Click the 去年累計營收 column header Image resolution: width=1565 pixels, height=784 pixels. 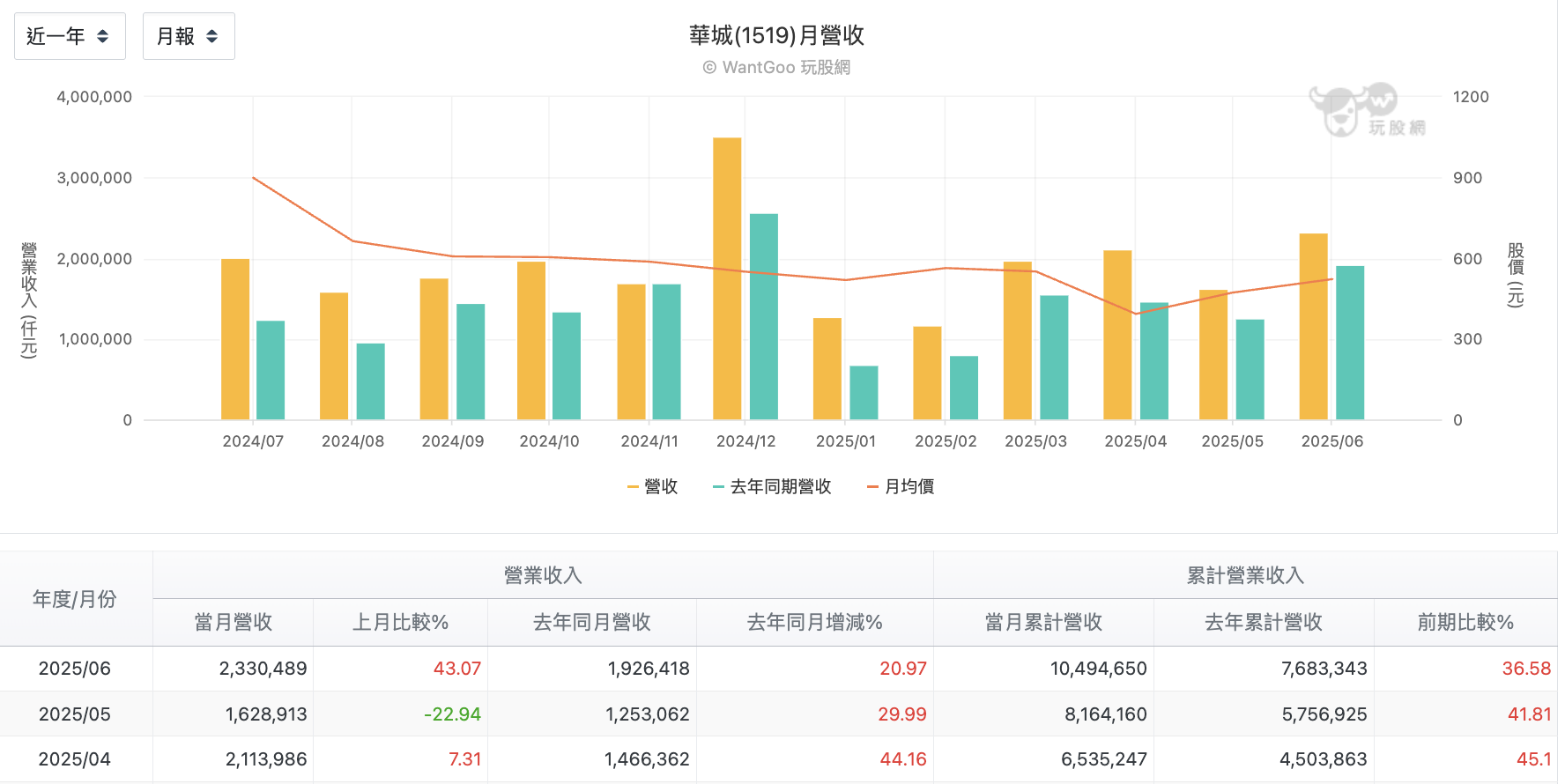pyautogui.click(x=1265, y=623)
